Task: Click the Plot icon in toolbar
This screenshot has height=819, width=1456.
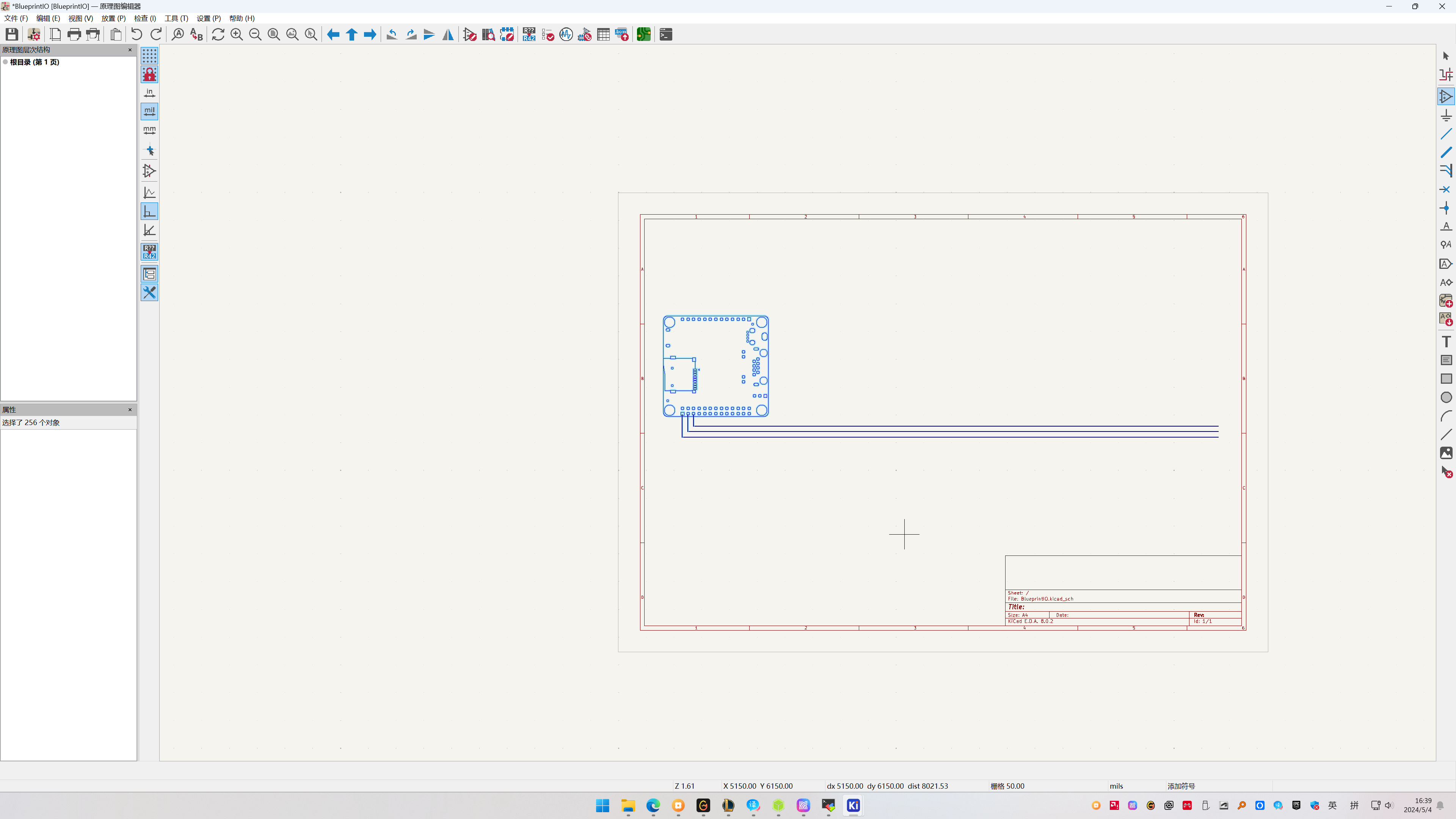Action: (93, 35)
